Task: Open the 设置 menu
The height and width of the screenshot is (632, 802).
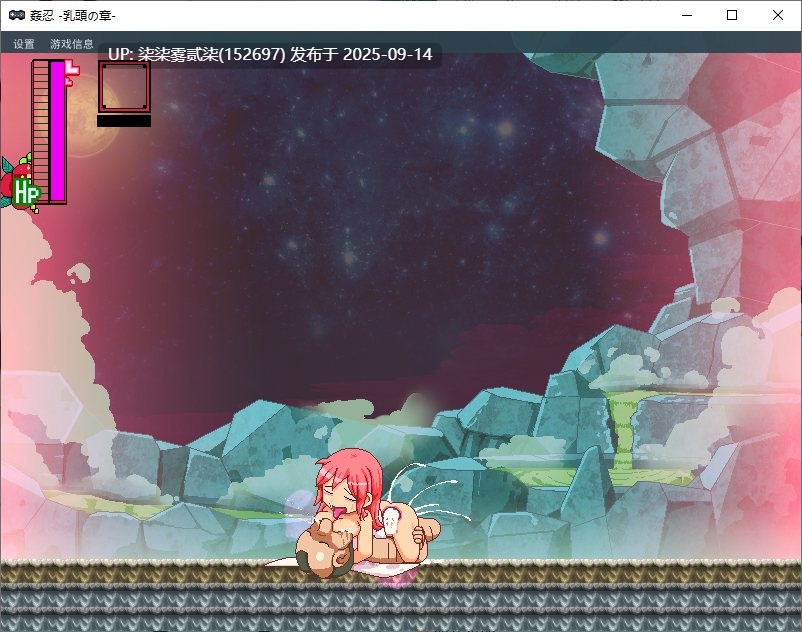Action: click(24, 44)
